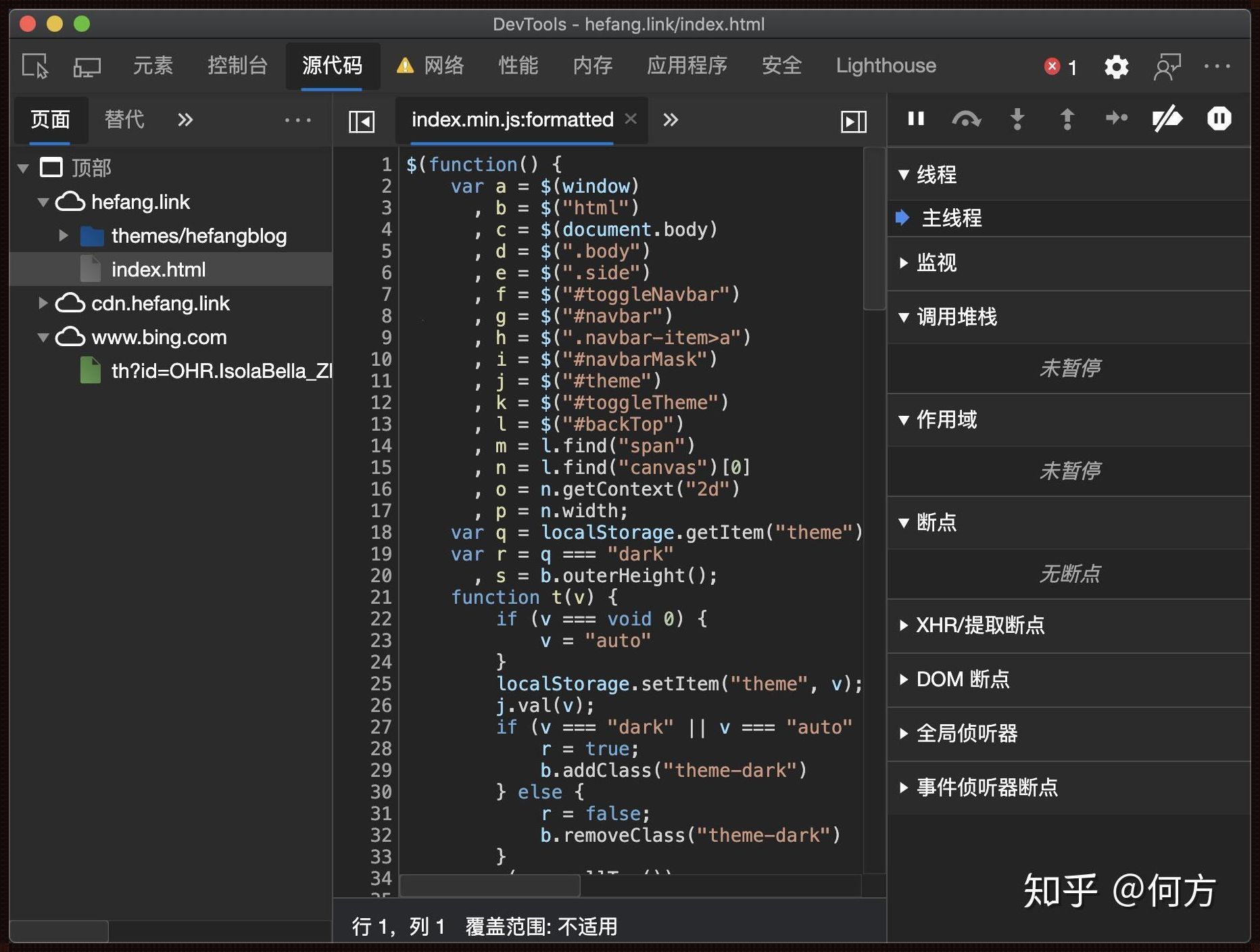Select the 主线程 thread row

(x=1069, y=218)
